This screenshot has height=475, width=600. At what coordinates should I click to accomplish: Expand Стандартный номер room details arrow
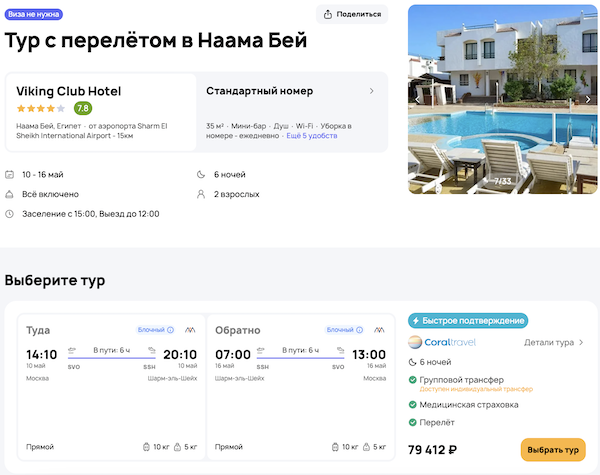(x=371, y=91)
